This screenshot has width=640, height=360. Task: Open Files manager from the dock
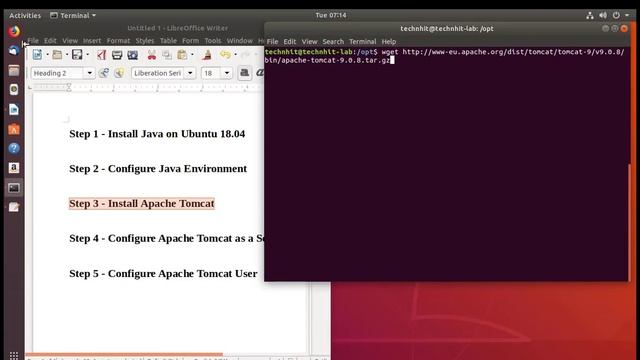(x=14, y=70)
